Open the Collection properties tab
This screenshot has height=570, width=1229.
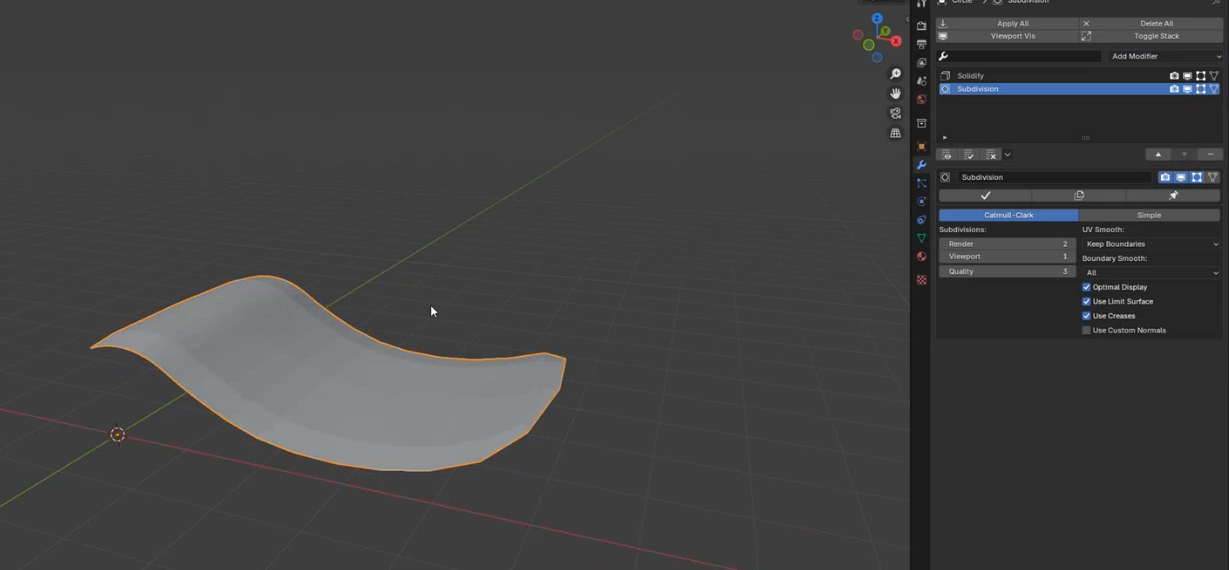tap(921, 123)
